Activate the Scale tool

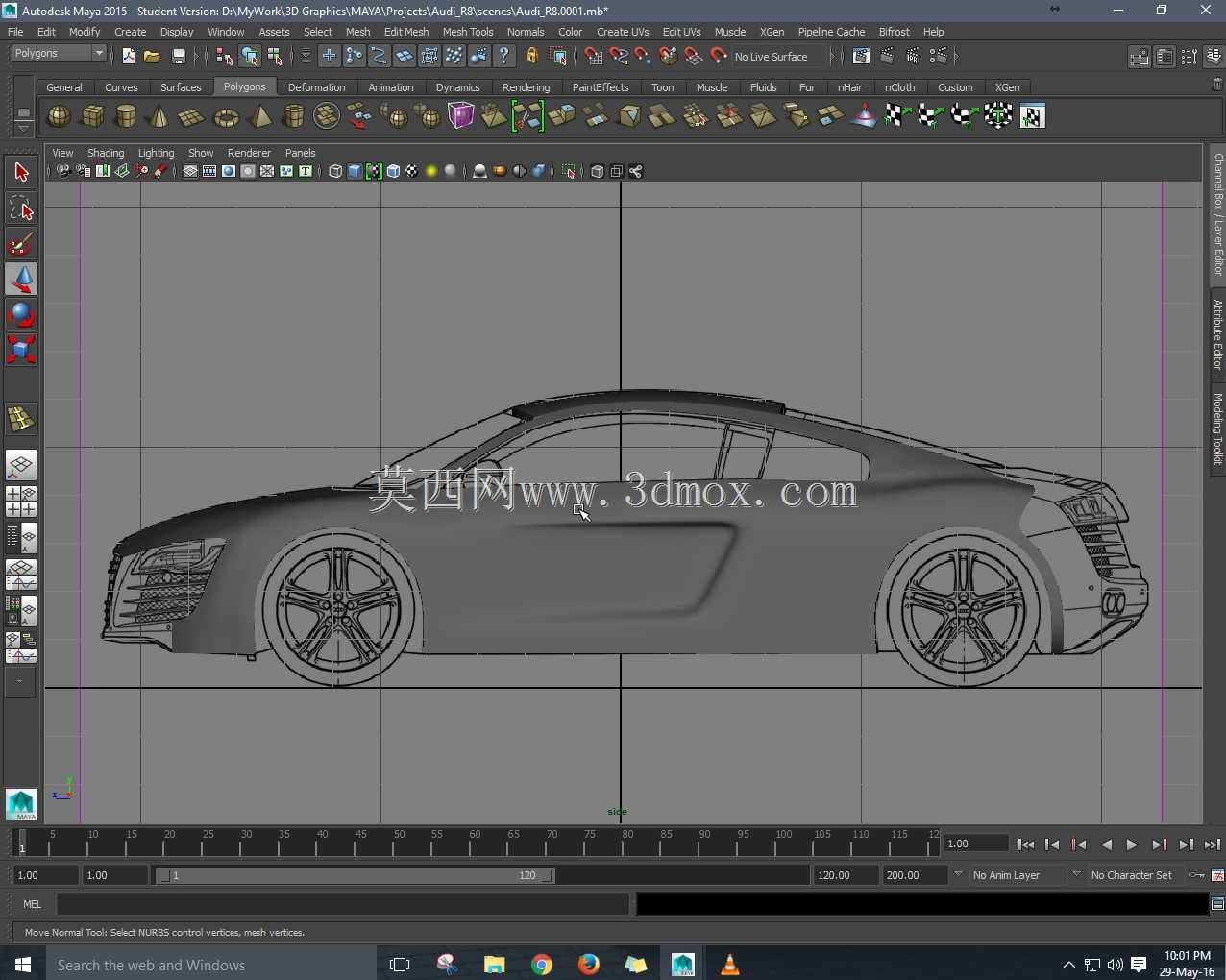[x=21, y=350]
